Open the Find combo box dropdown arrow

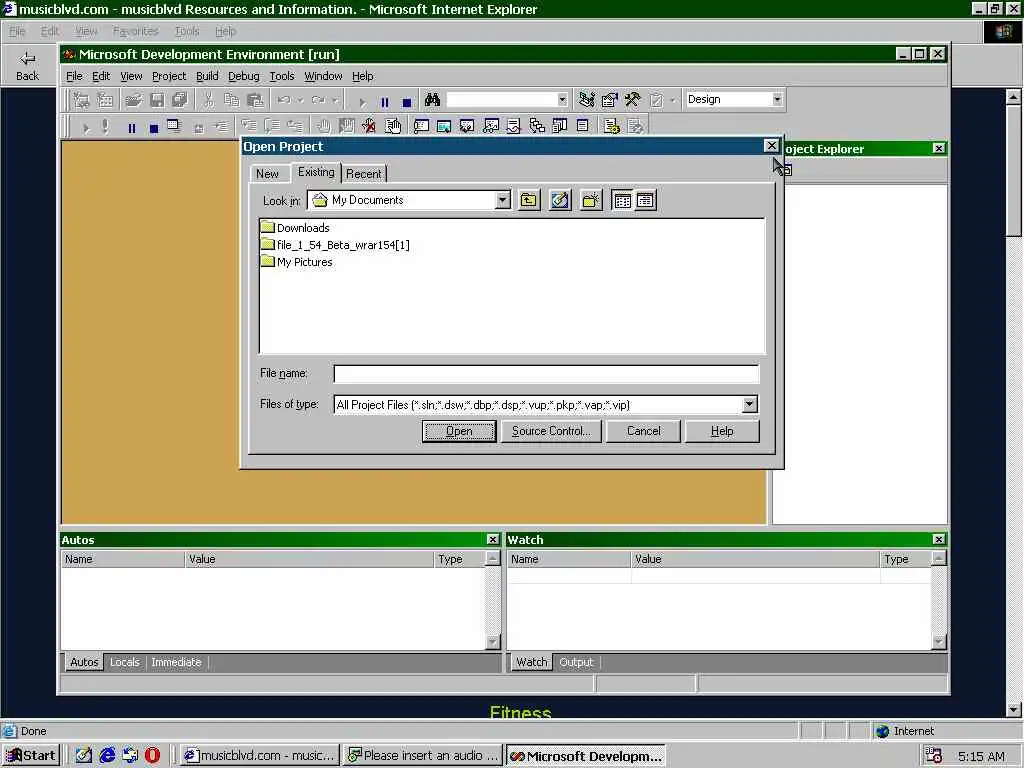pyautogui.click(x=562, y=99)
